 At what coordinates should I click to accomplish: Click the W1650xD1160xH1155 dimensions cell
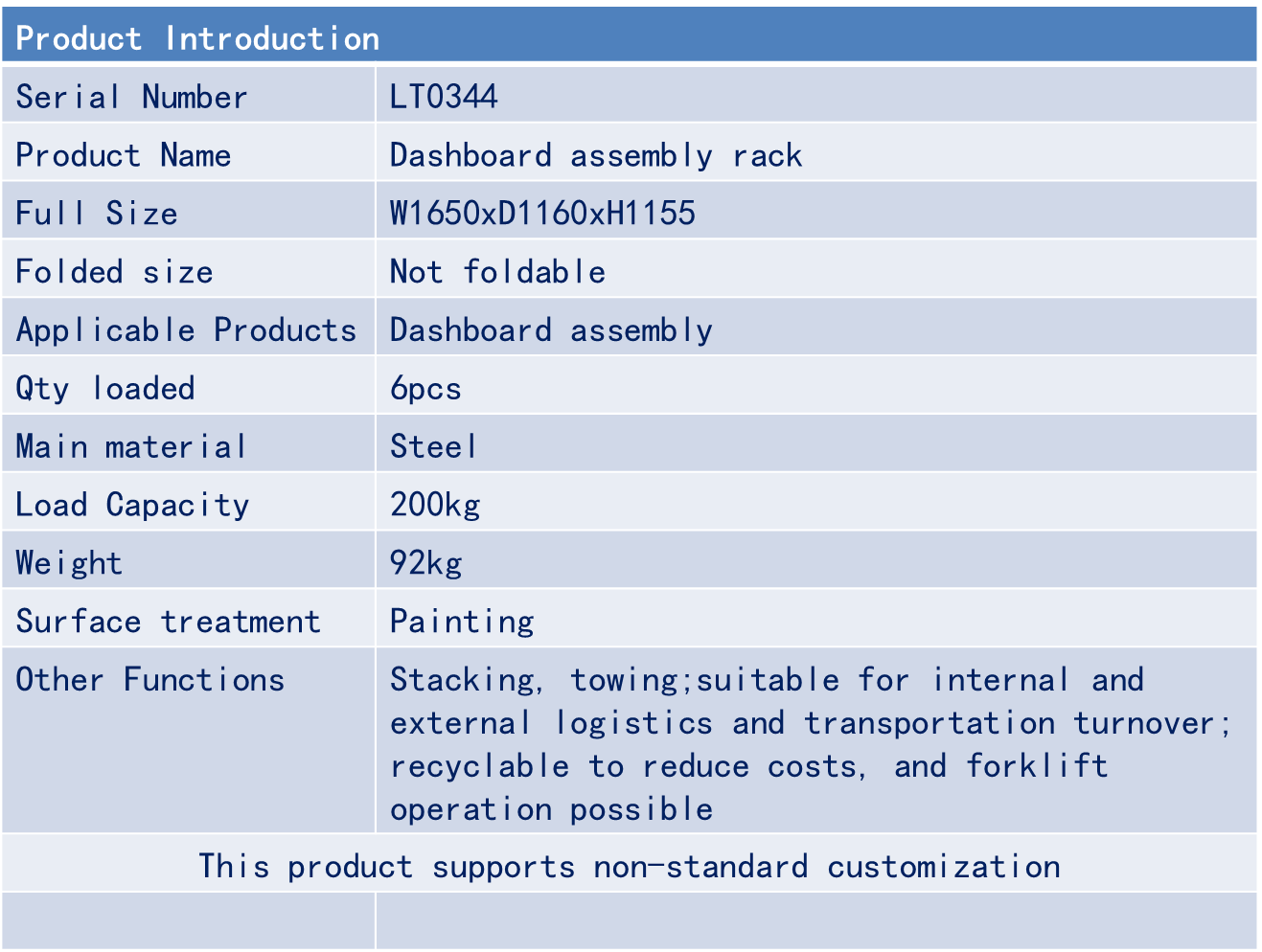click(542, 213)
